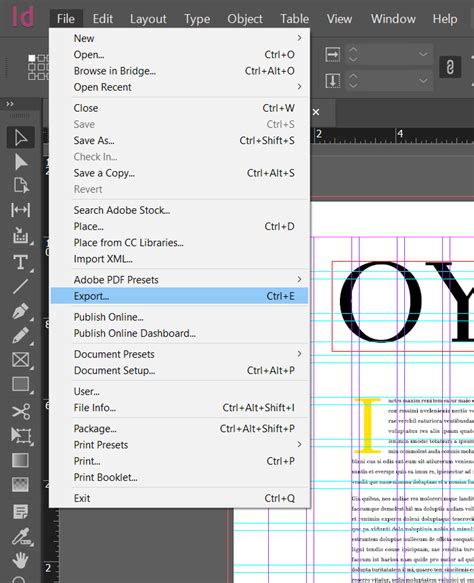Screen dimensions: 474x583
Task: Choose Open... menu item
Action: 180,54
